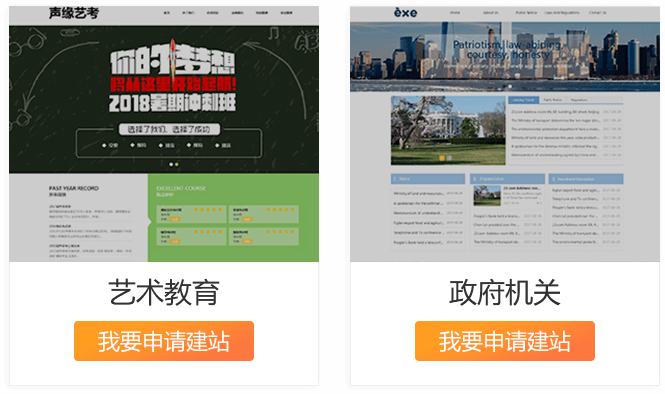Screen dimensions: 665x394
Task: Select the white carousel dot on chalkboard banner
Action: pos(171,164)
